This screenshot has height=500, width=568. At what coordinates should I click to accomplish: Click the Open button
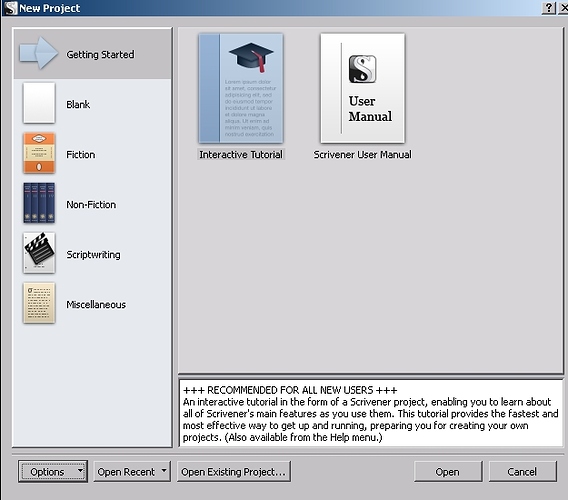[x=448, y=472]
